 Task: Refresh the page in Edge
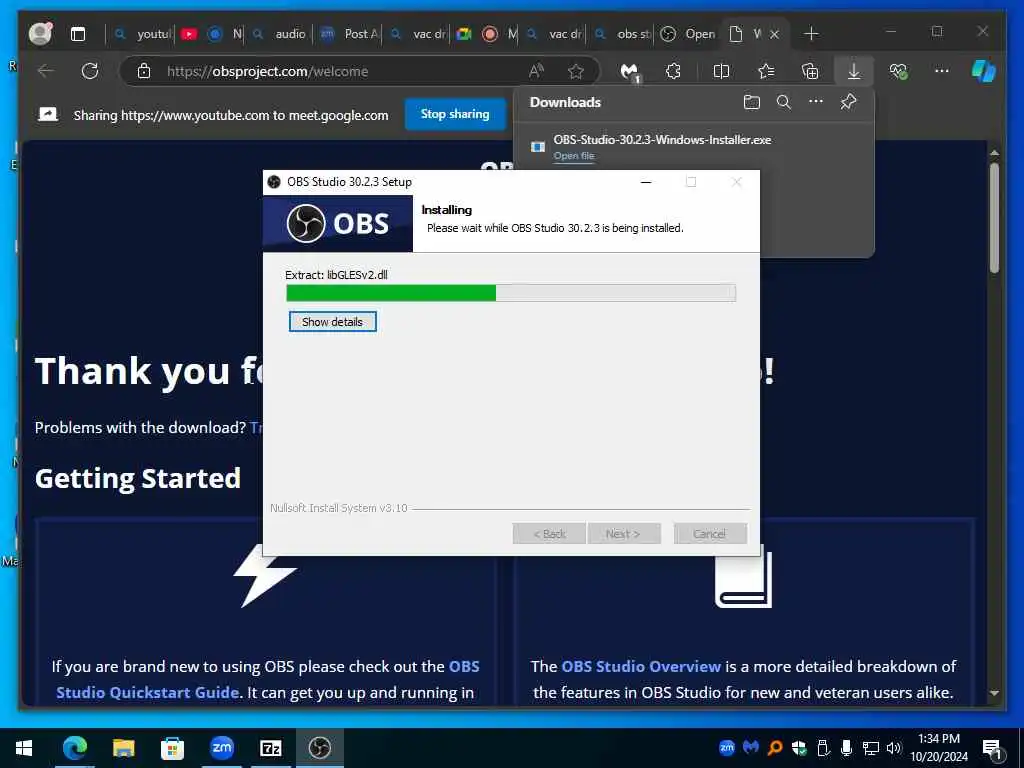(x=90, y=71)
